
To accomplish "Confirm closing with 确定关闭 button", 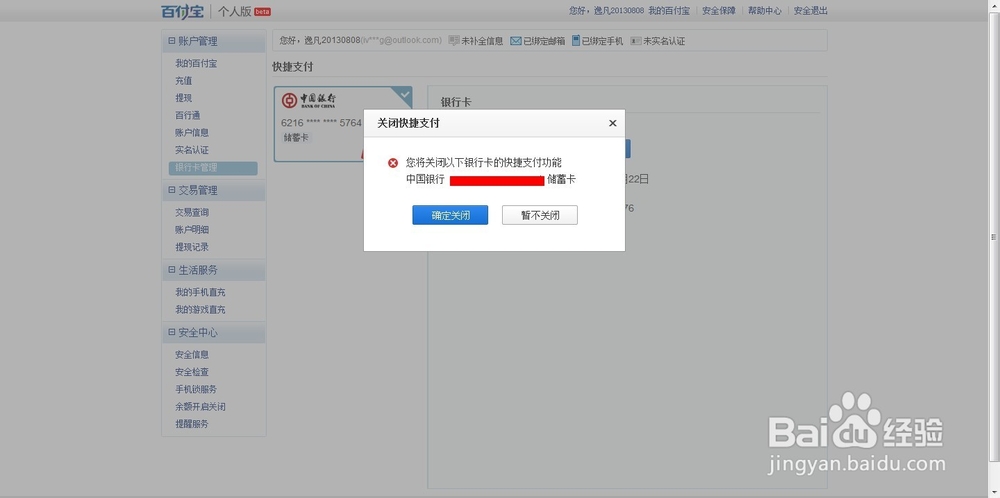I will (x=450, y=215).
